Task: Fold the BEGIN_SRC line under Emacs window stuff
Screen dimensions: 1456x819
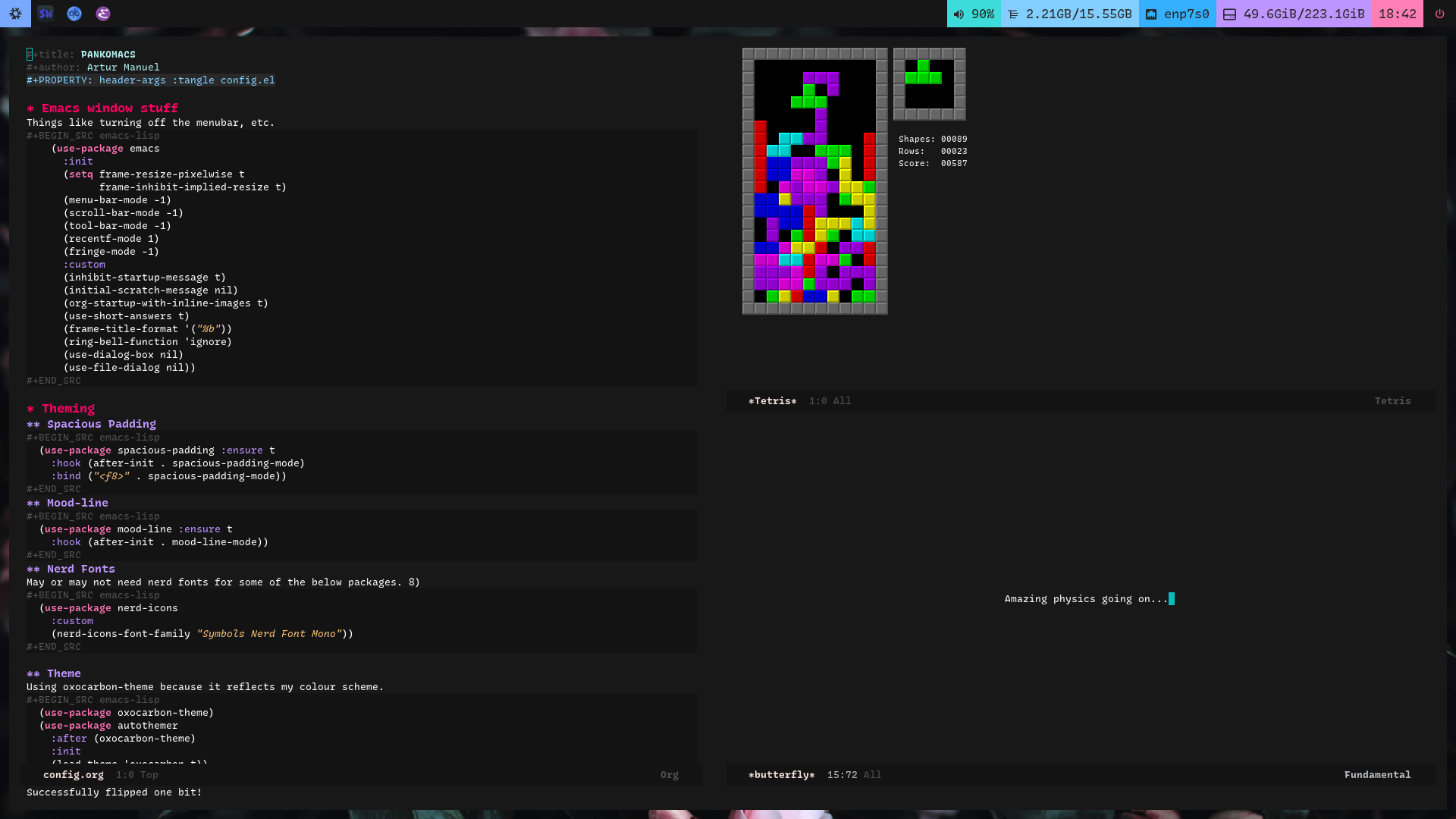Action: (93, 136)
